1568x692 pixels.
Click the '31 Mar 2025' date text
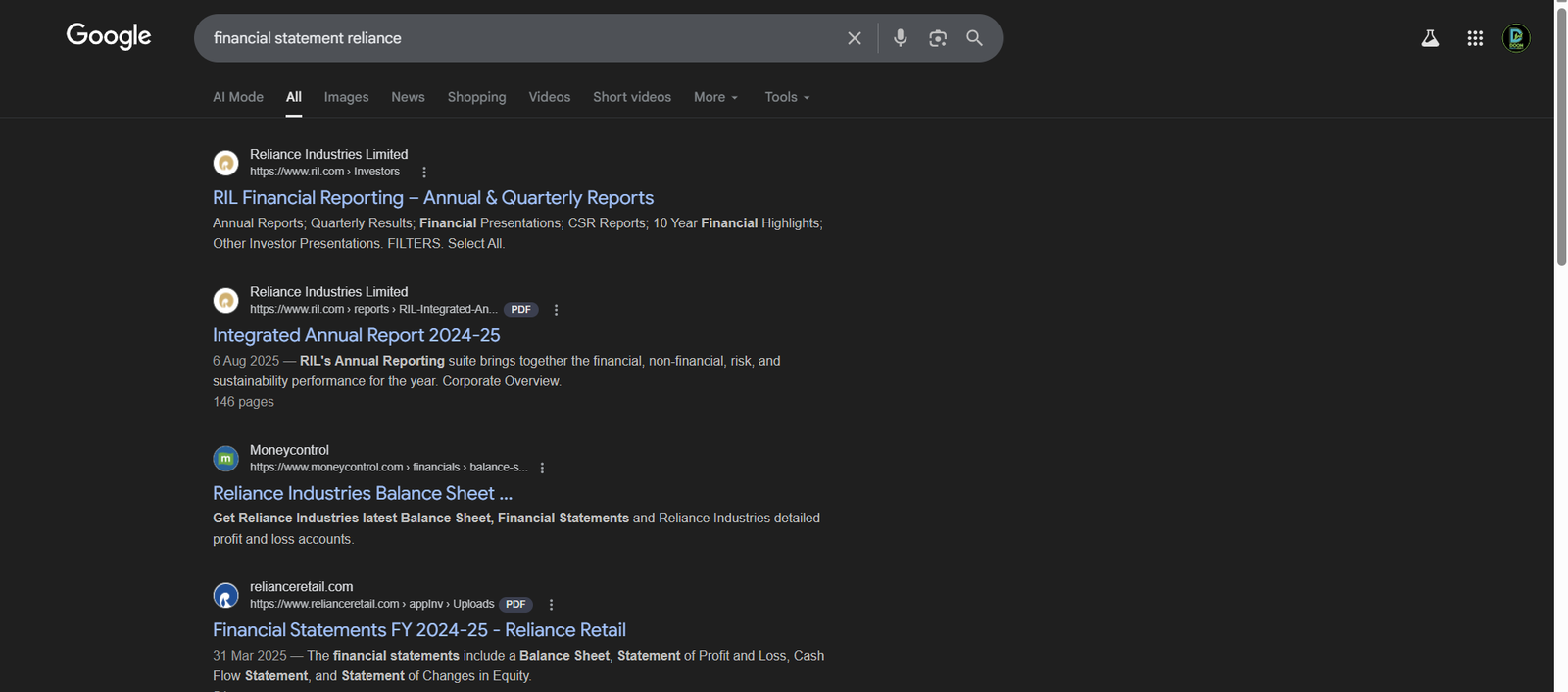pyautogui.click(x=250, y=656)
